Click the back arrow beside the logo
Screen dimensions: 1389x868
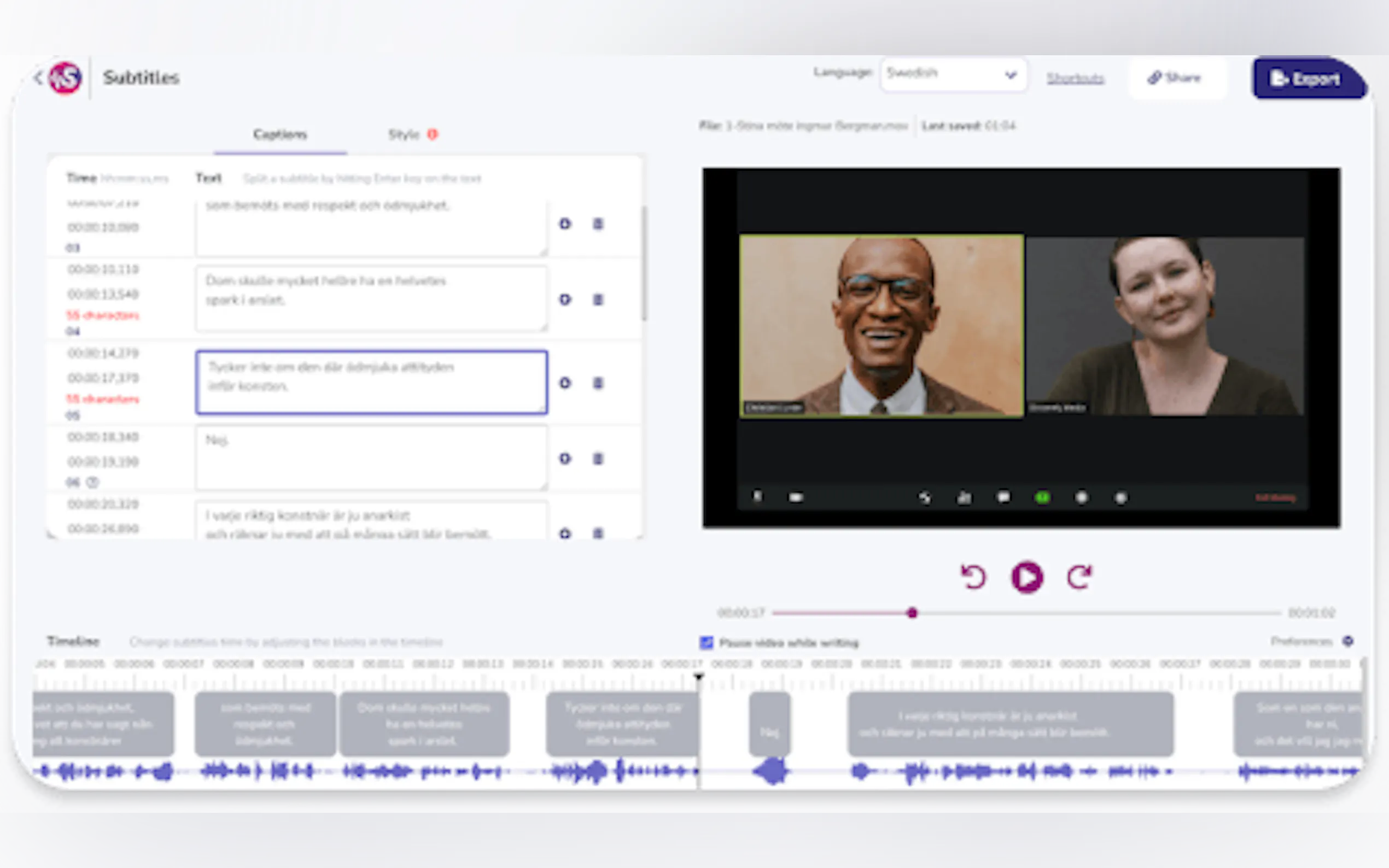(38, 78)
